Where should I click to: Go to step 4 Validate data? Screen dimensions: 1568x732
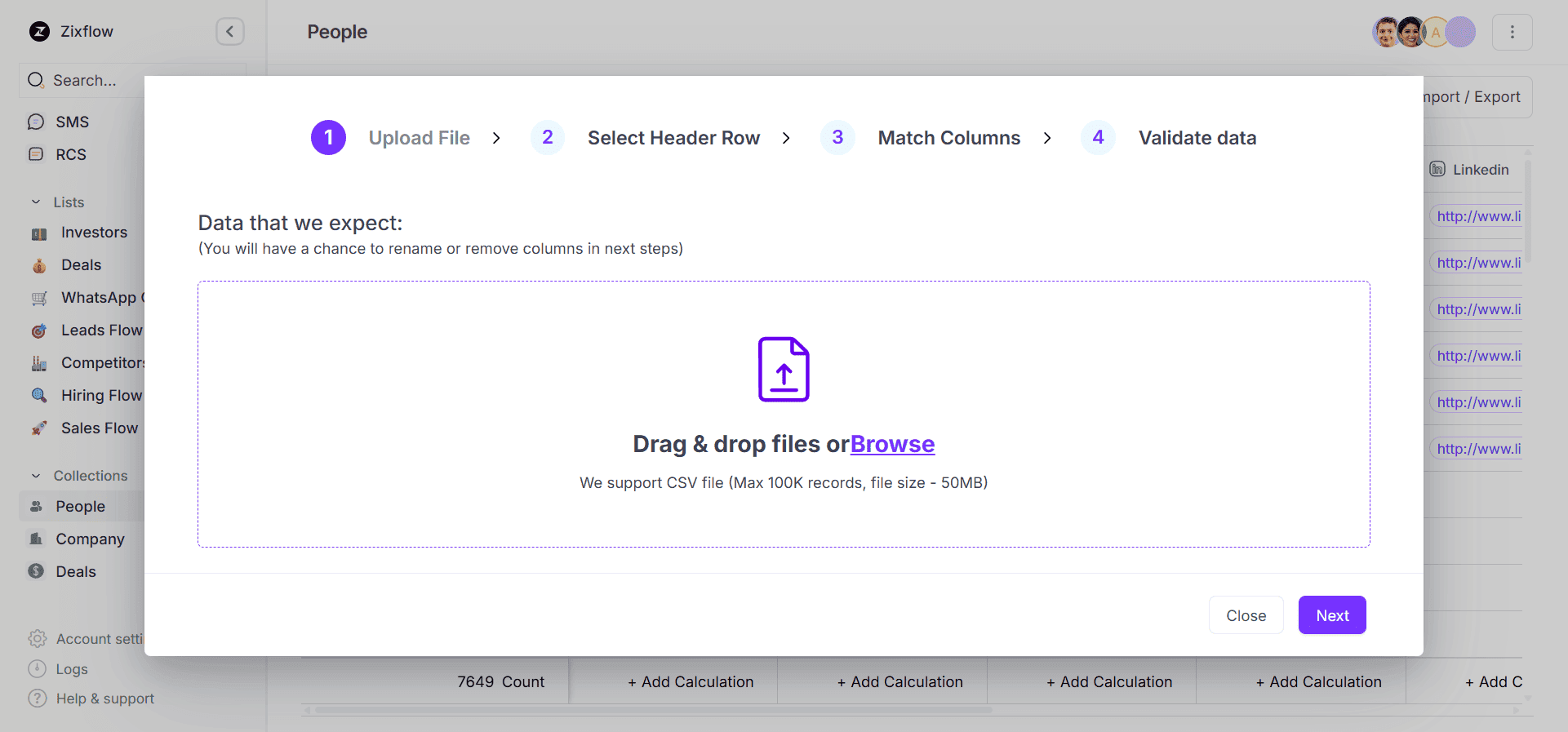[x=1169, y=138]
